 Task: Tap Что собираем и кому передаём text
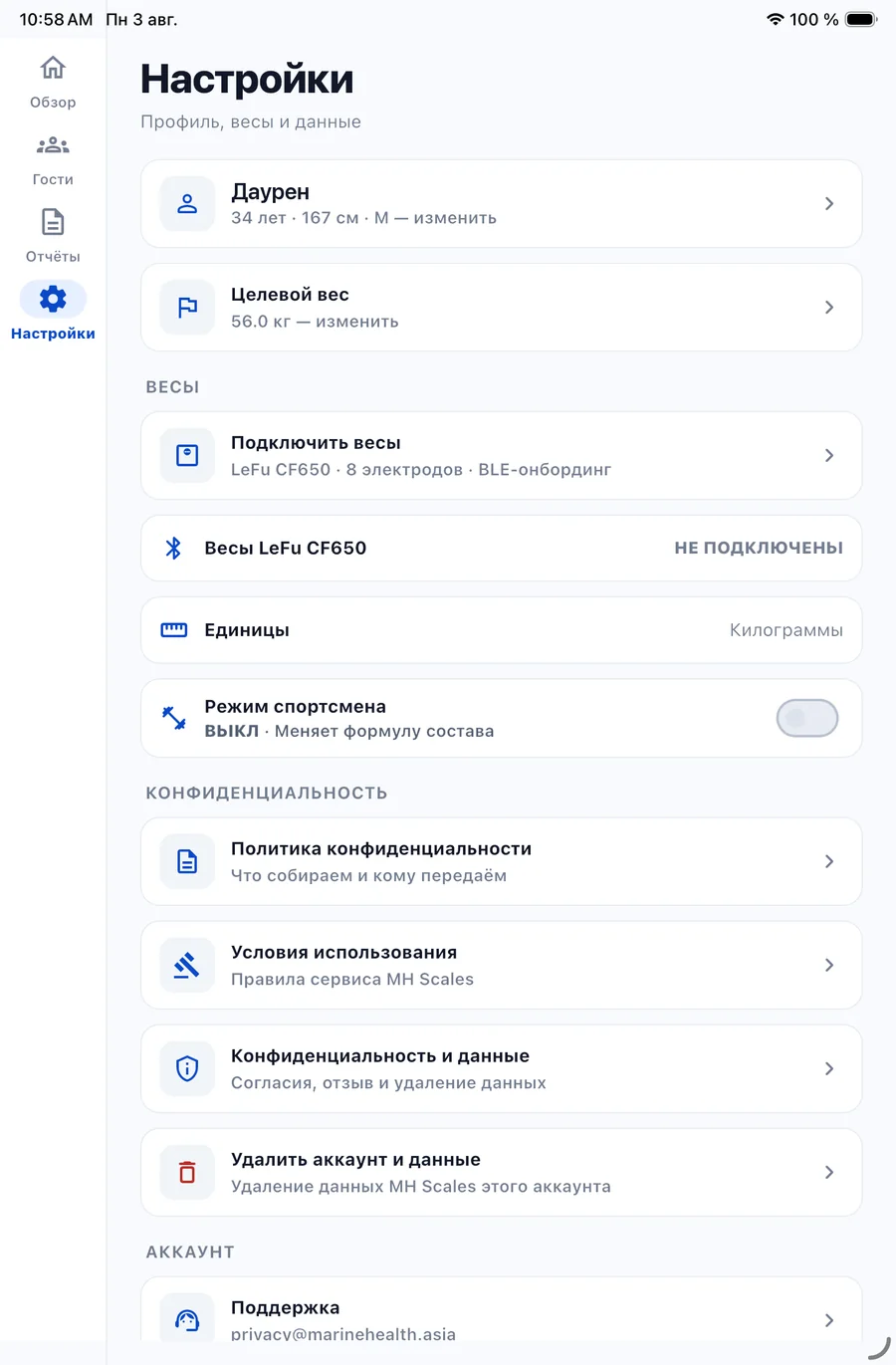368,875
